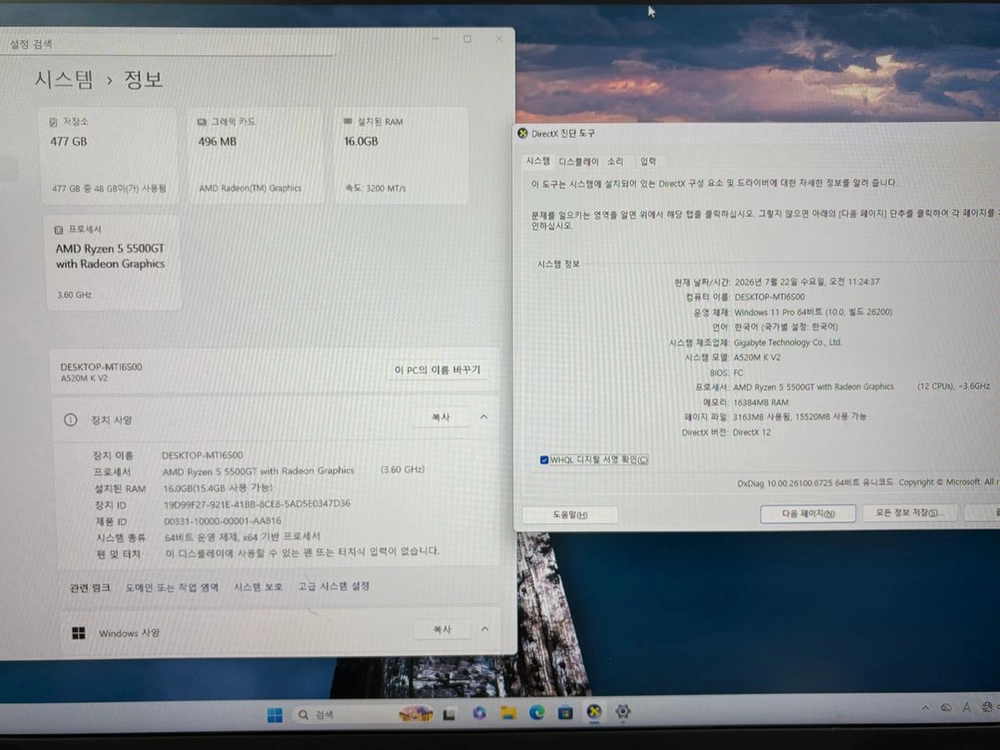
Task: Click the Windows logo beside Windows 사양
Action: pos(78,633)
